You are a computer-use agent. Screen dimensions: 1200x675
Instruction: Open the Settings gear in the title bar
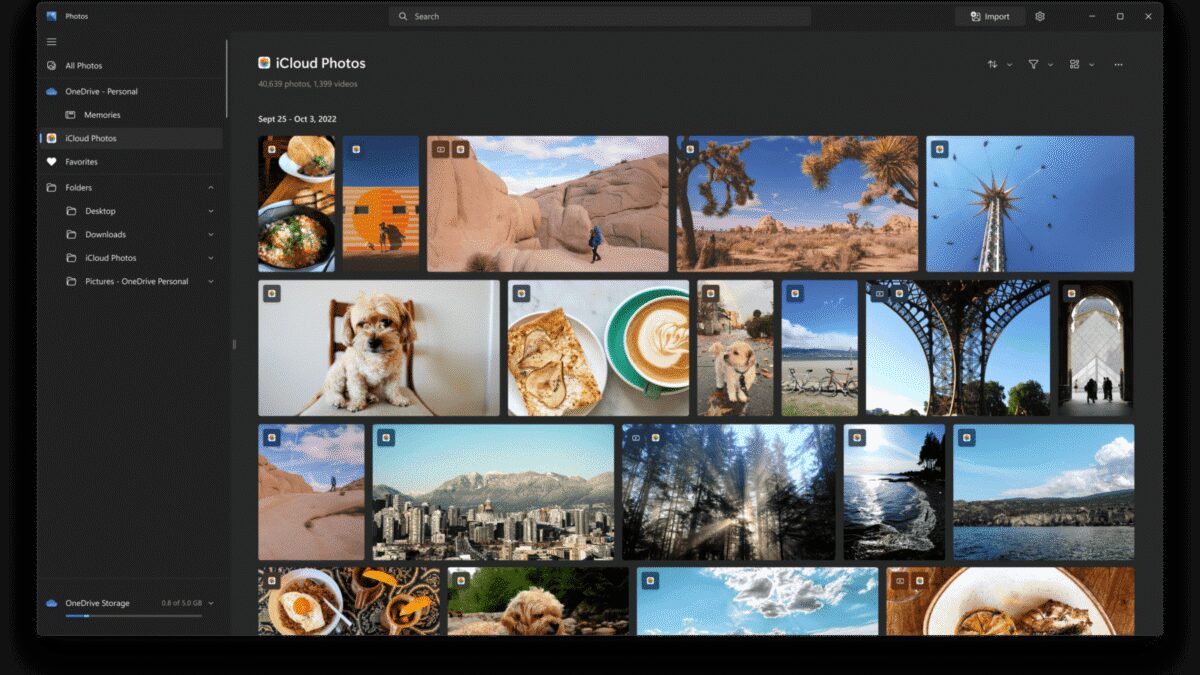(x=1038, y=16)
